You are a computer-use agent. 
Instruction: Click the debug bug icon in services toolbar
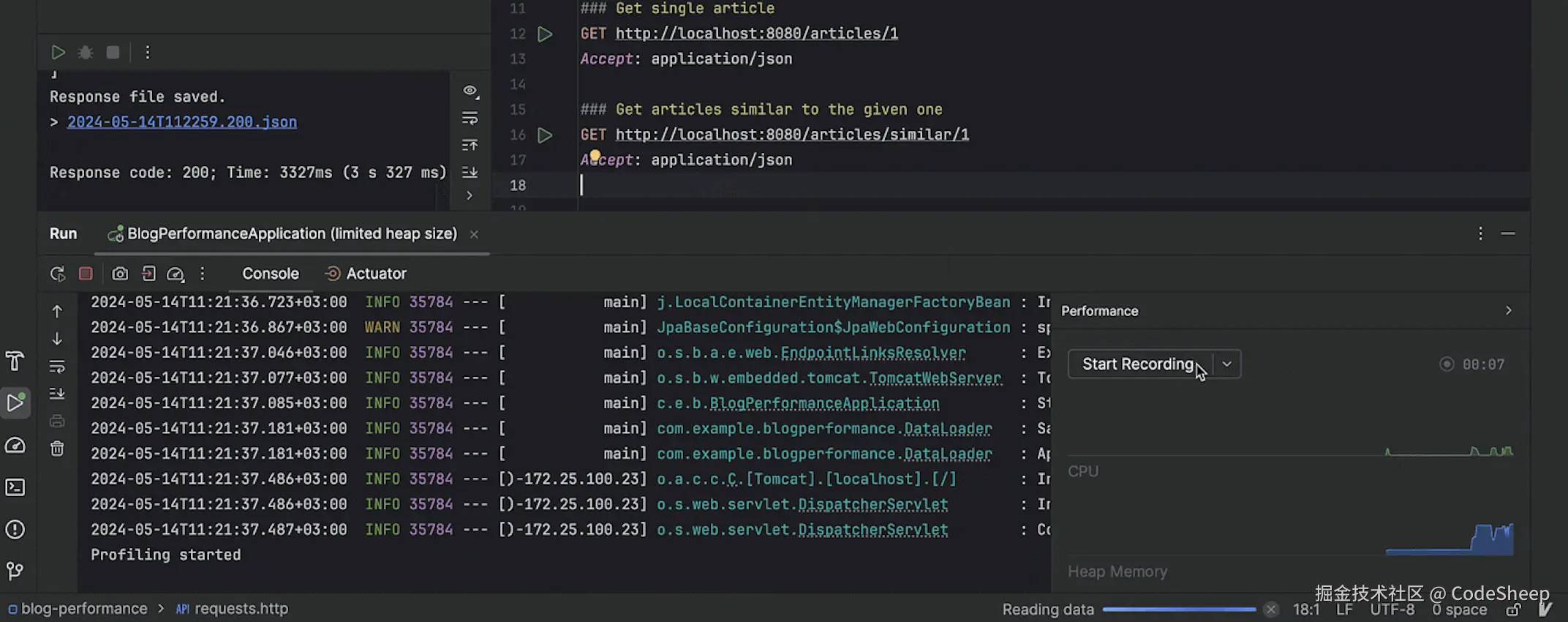coord(86,53)
